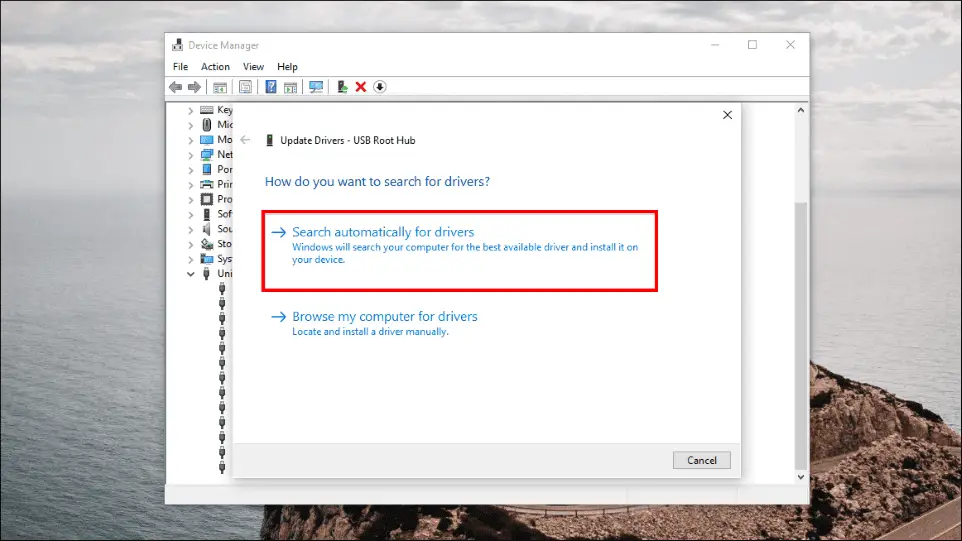Expand the Sound devices tree node

191,229
